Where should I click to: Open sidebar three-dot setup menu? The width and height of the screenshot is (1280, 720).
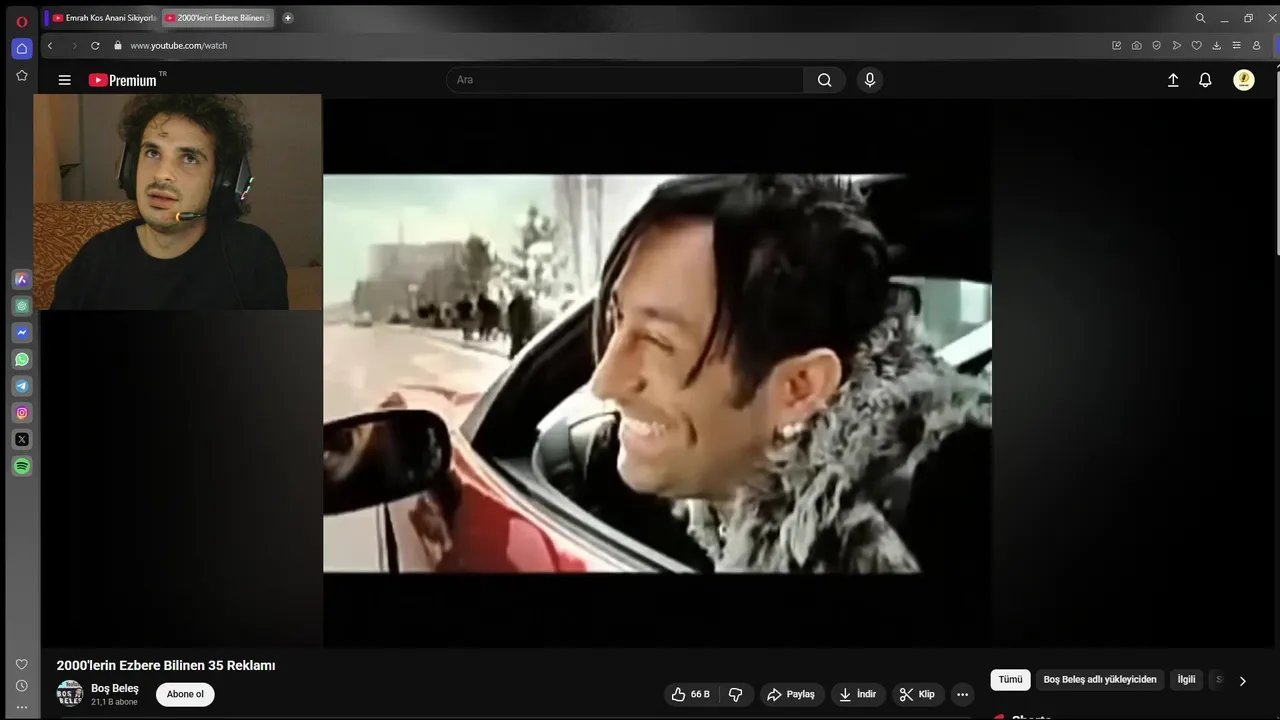22,707
